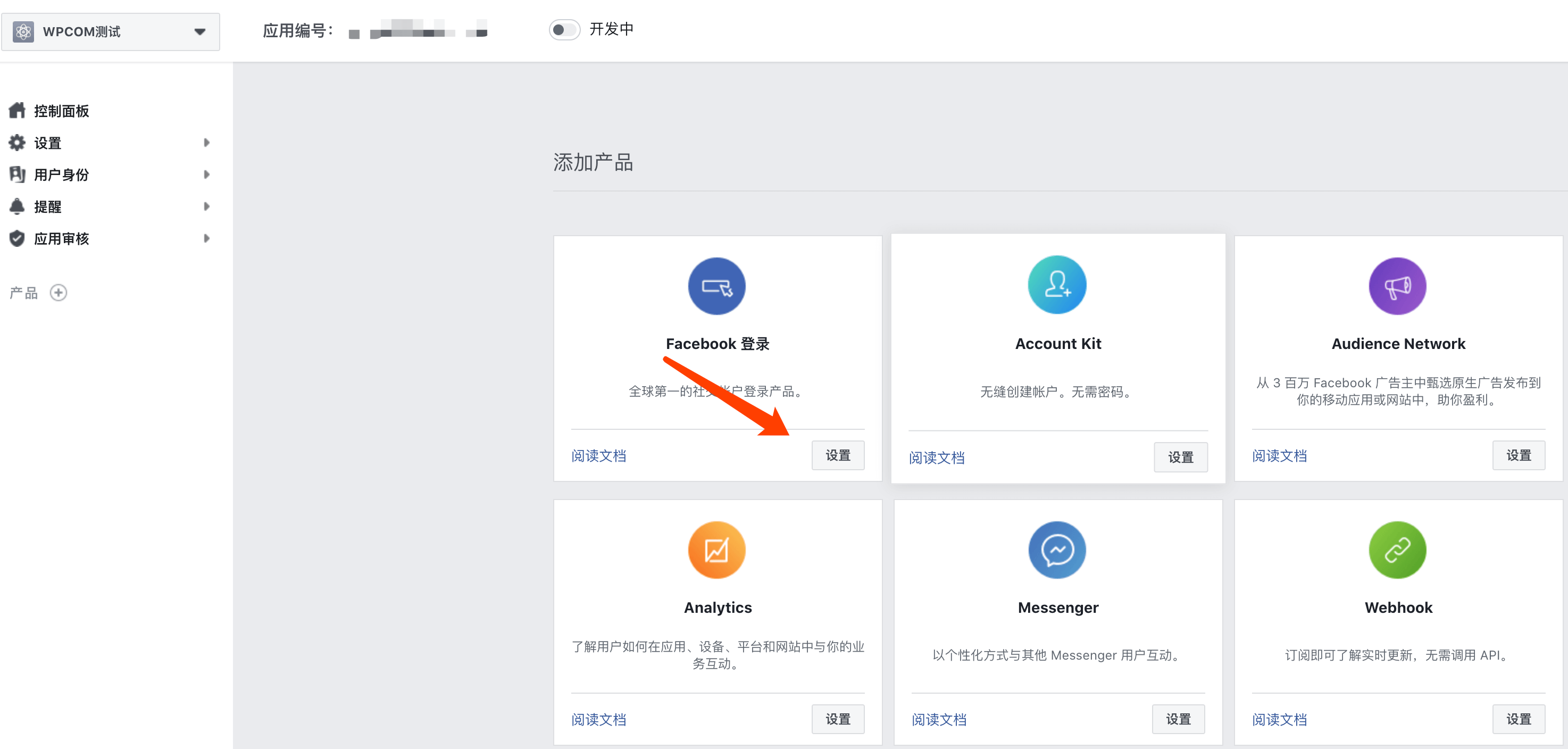
Task: Click the Audience Network card title
Action: click(x=1398, y=344)
